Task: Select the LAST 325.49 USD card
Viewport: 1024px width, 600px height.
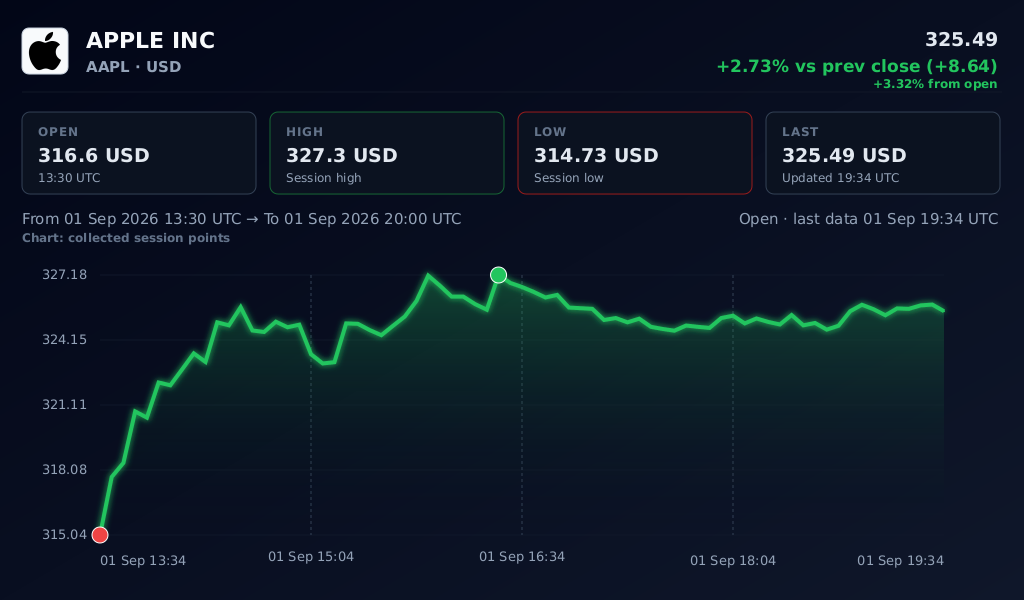Action: click(883, 153)
